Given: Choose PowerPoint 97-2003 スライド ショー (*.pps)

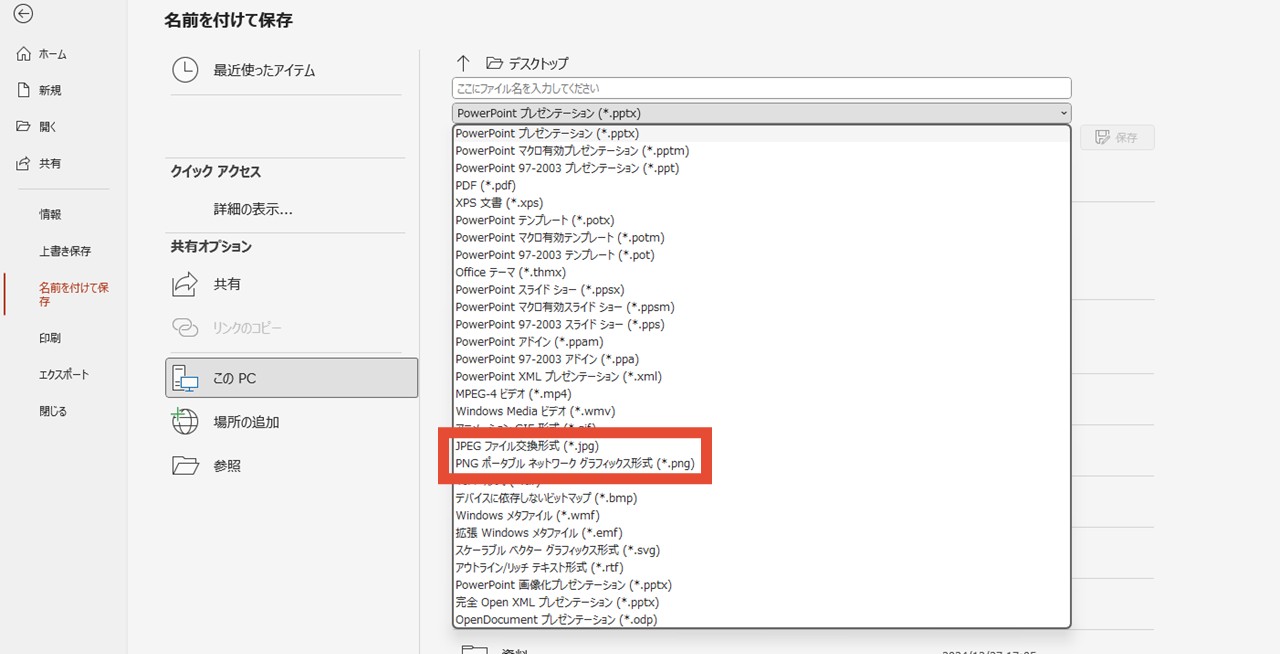Looking at the screenshot, I should click(x=761, y=324).
